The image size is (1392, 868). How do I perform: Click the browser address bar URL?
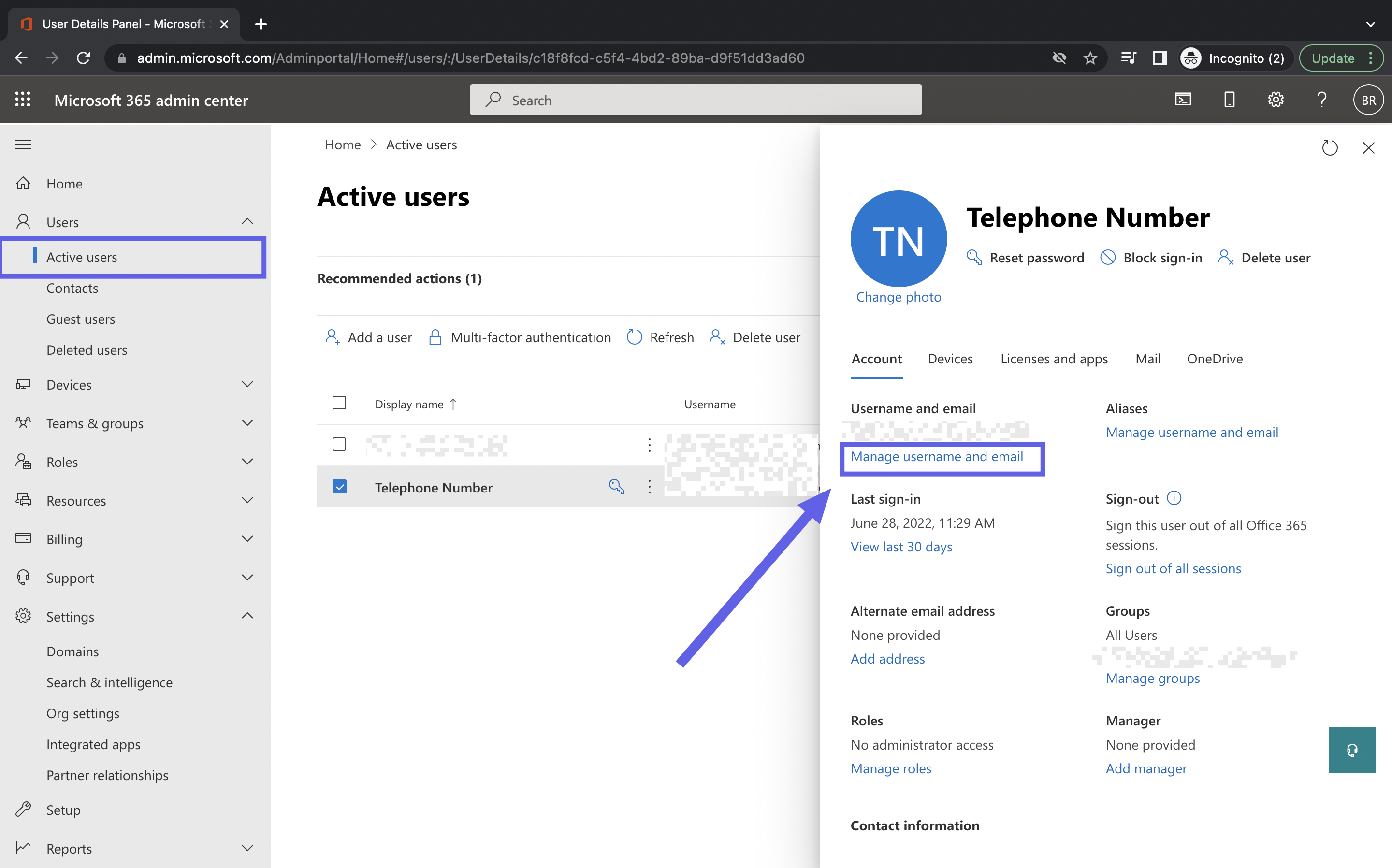click(471, 58)
